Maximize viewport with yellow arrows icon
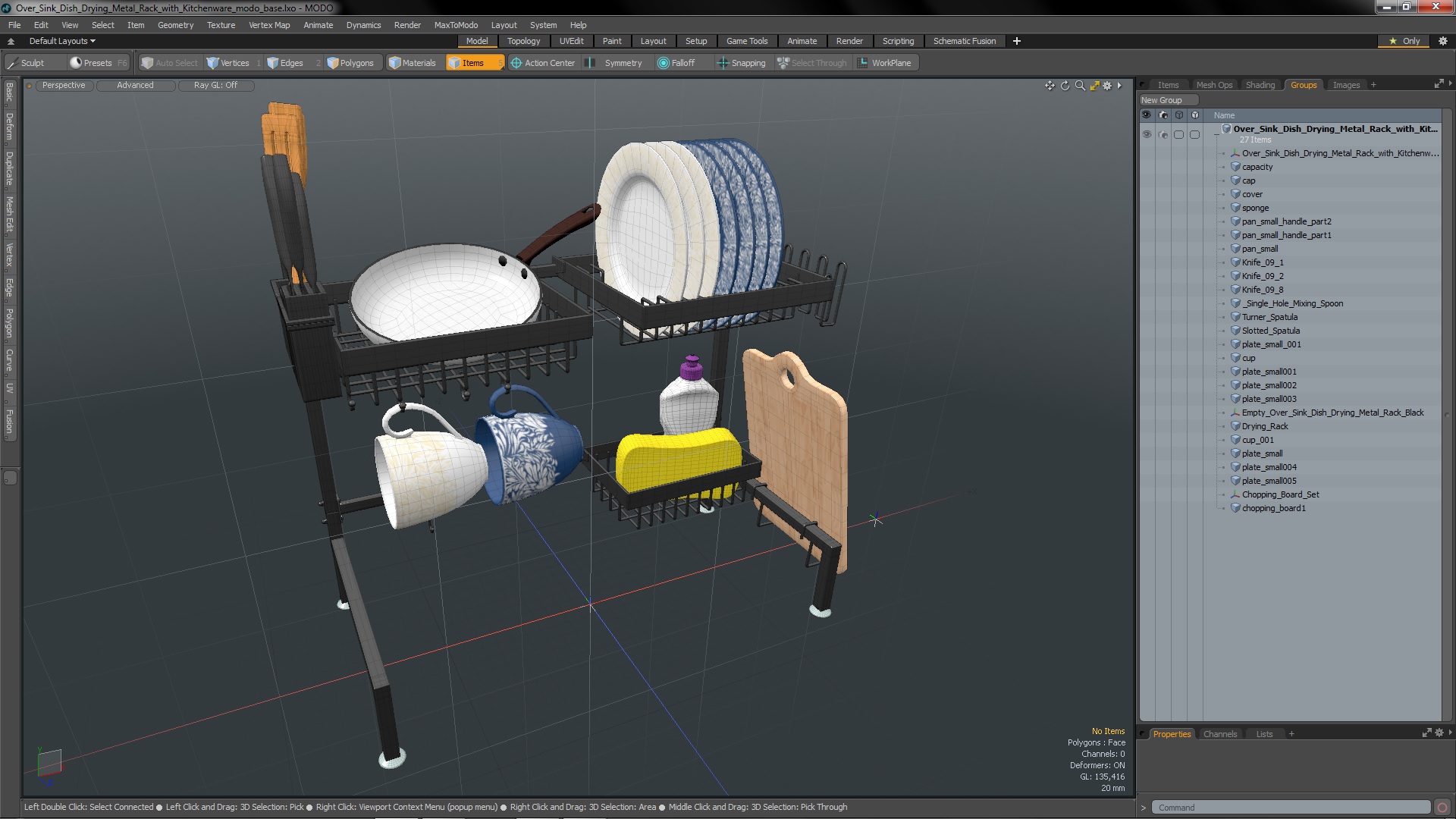The image size is (1456, 819). click(1094, 86)
